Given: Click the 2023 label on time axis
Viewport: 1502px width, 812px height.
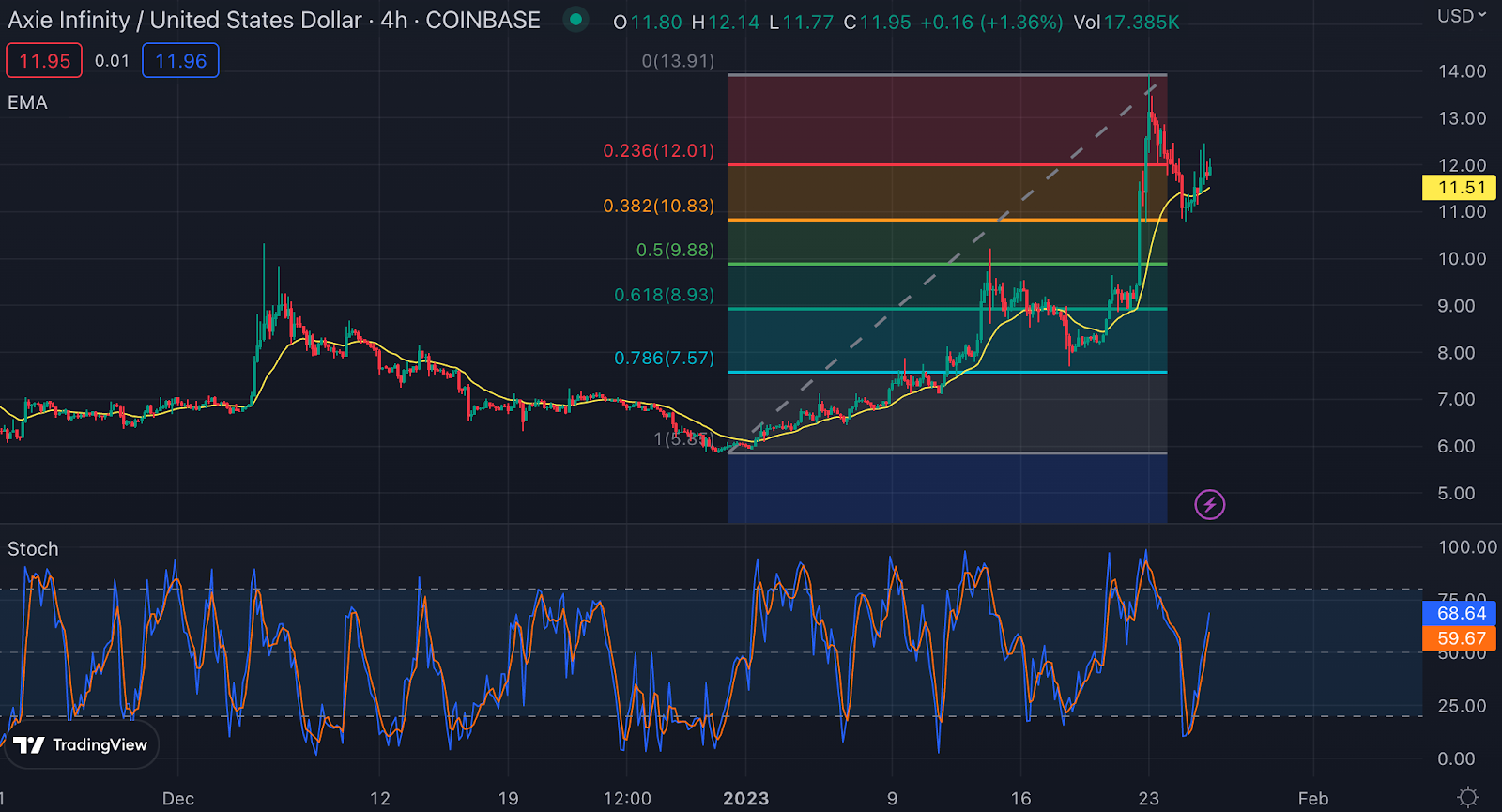Looking at the screenshot, I should (x=746, y=799).
